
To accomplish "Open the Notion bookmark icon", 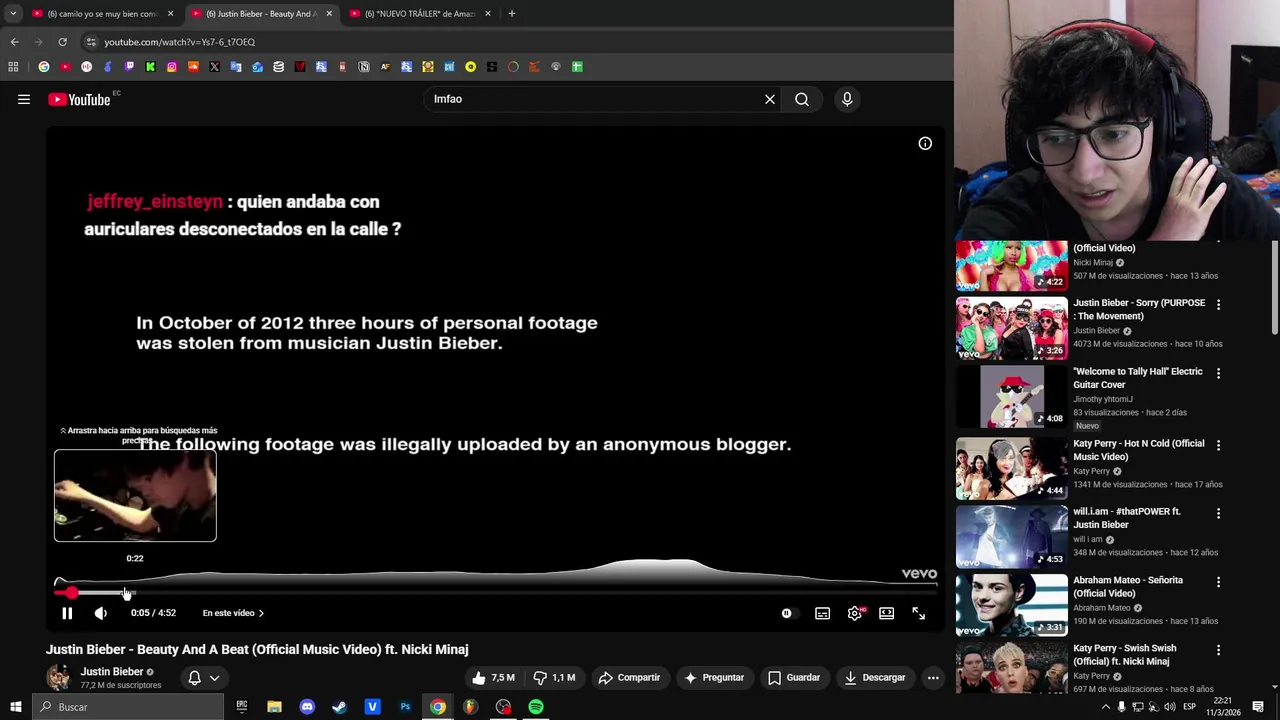I will point(364,67).
